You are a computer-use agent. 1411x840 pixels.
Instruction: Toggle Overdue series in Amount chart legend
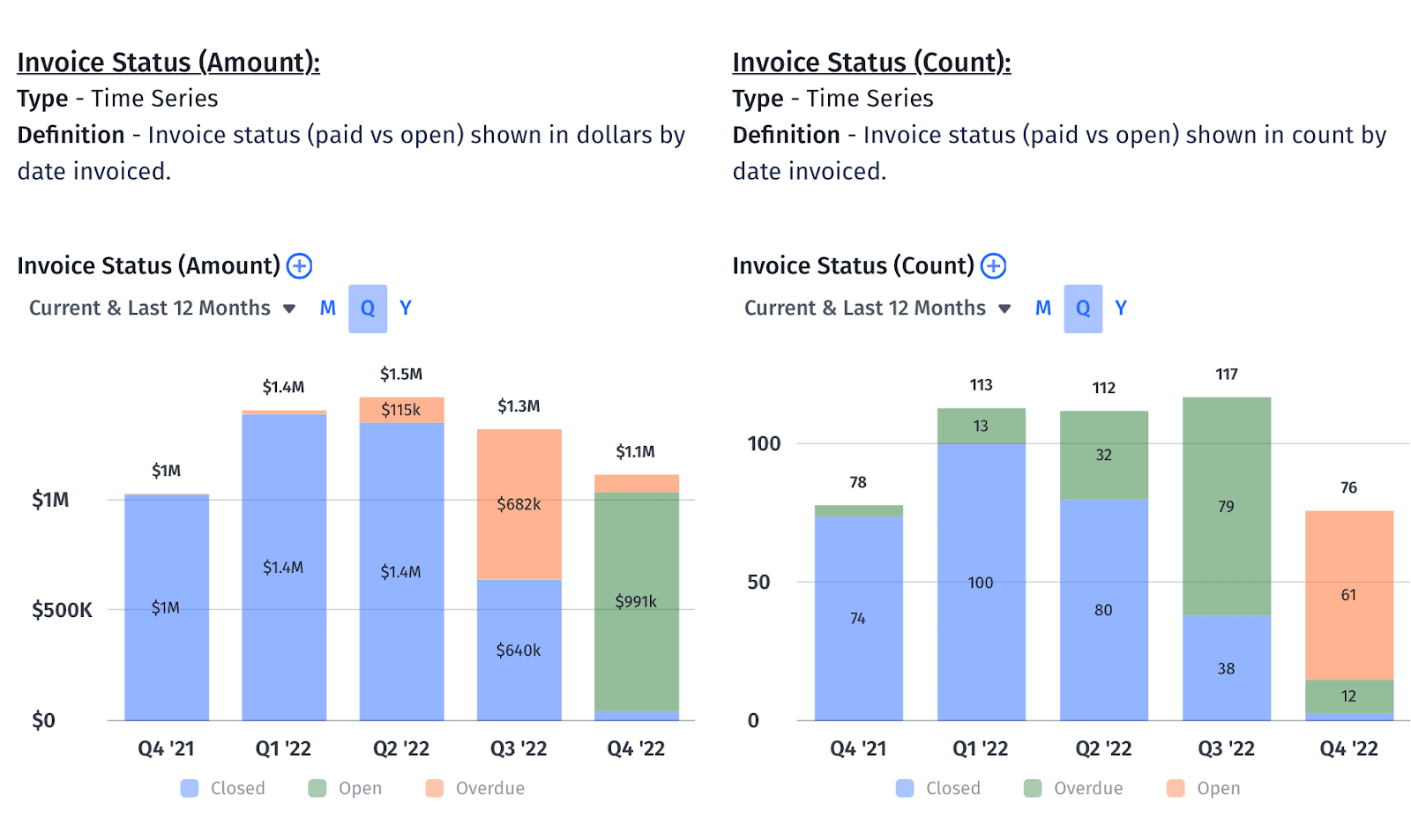point(475,789)
